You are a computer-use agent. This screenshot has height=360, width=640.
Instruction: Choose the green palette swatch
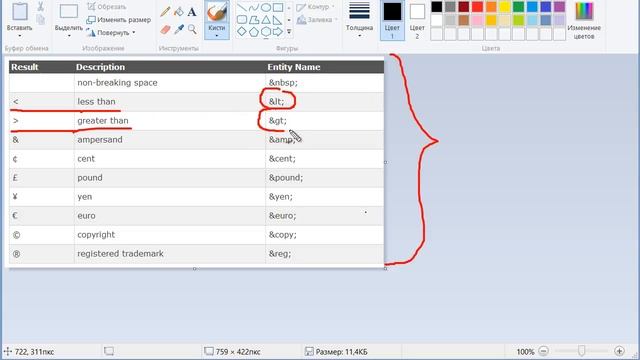coord(518,7)
